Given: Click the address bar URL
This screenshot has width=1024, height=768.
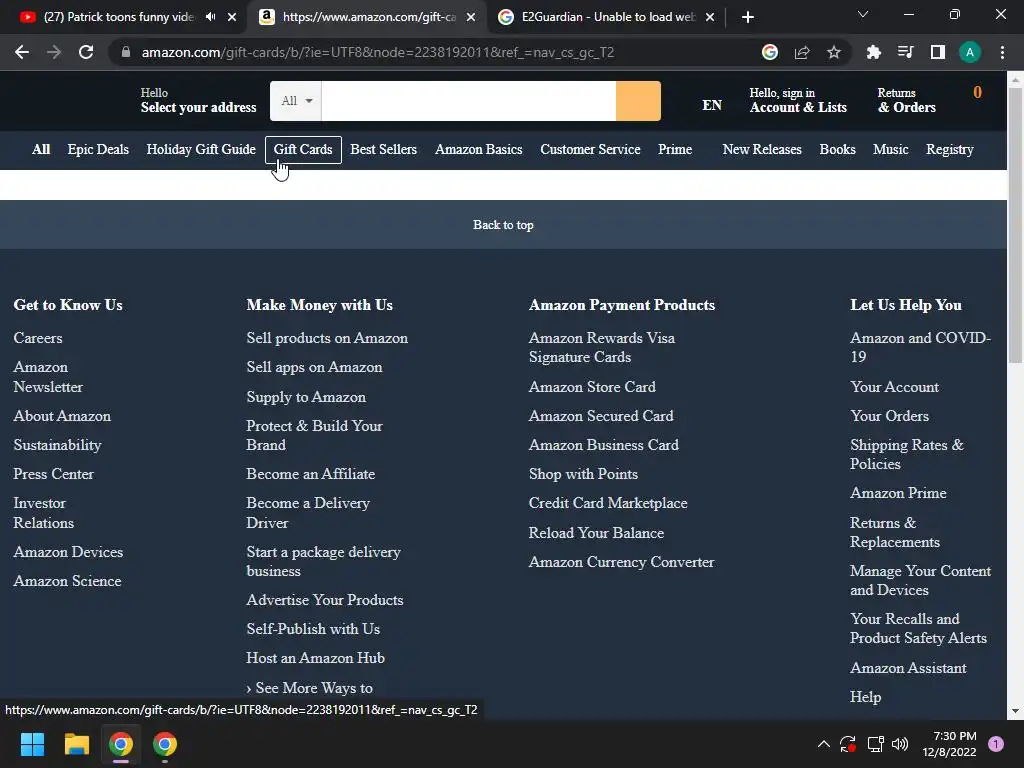Looking at the screenshot, I should coord(377,52).
